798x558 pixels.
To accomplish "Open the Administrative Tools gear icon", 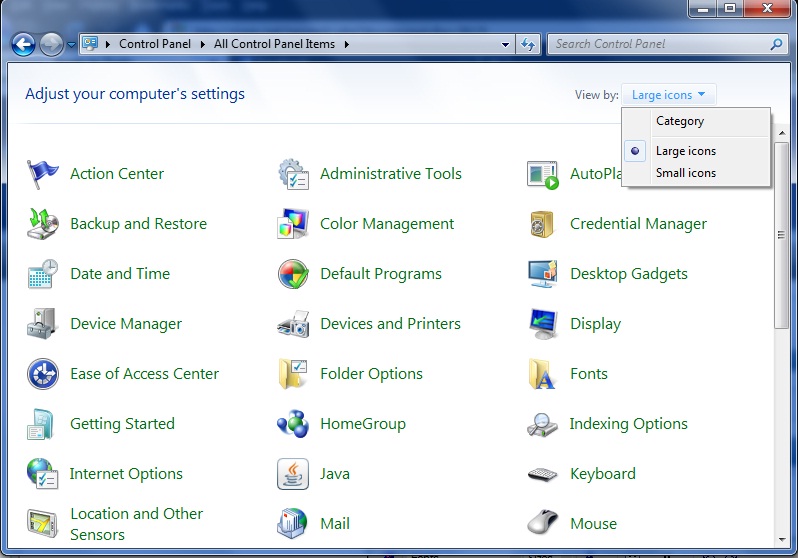I will pos(293,174).
